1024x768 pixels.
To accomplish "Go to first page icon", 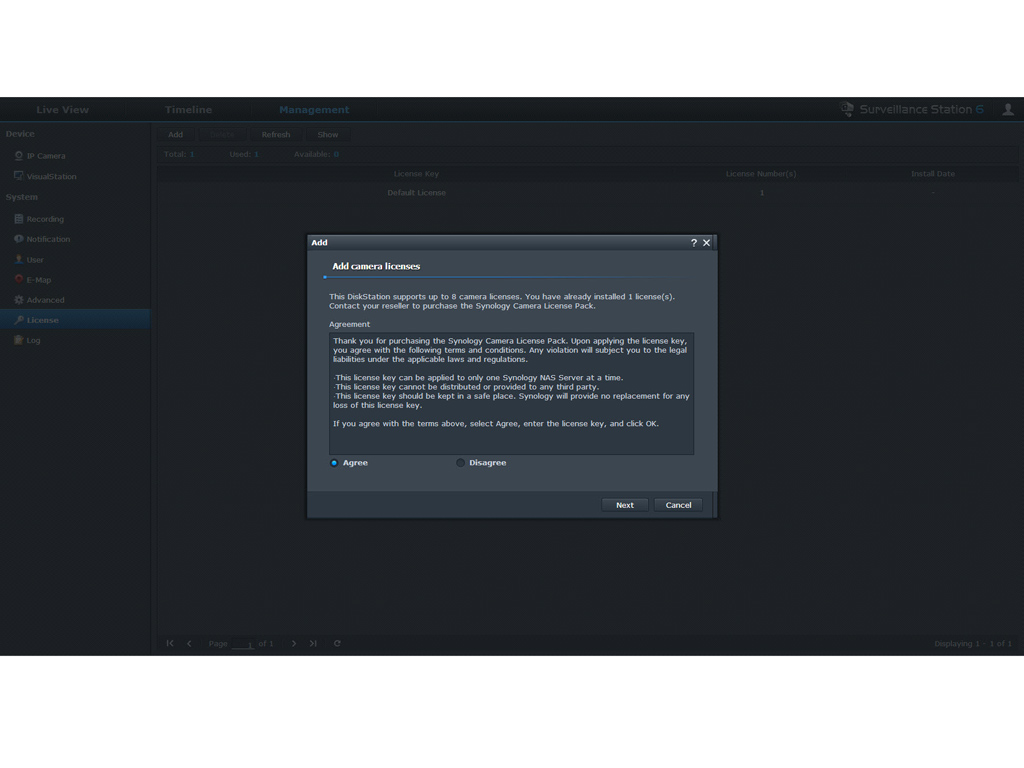I will pos(170,643).
